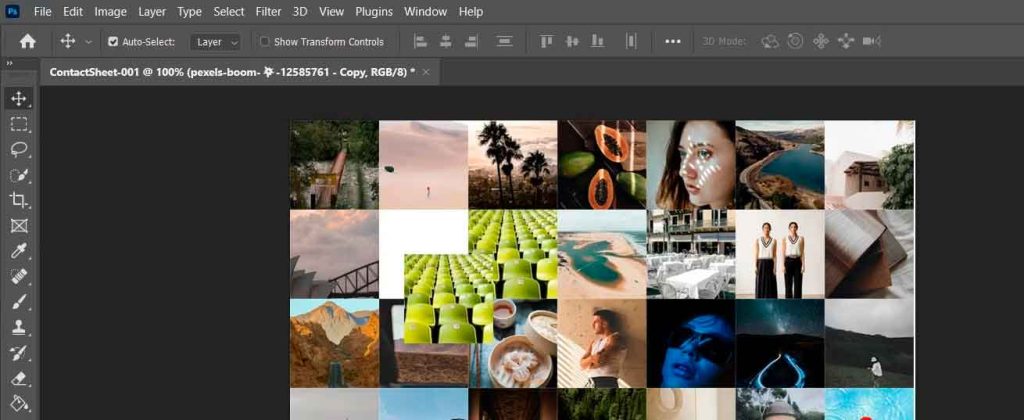The height and width of the screenshot is (420, 1024).
Task: Open the Layer menu
Action: click(152, 12)
